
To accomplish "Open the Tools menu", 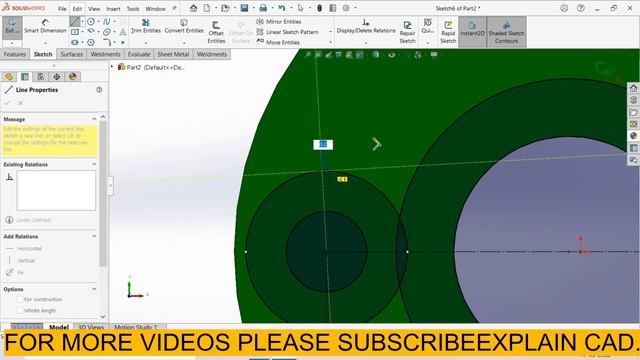I will coord(133,9).
